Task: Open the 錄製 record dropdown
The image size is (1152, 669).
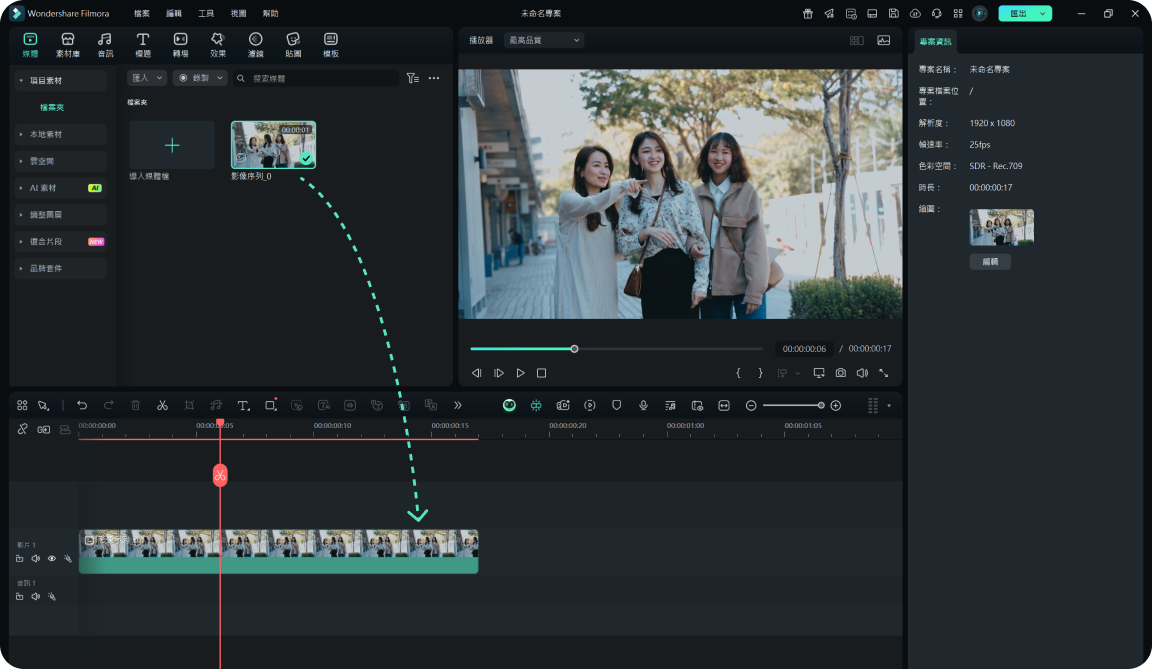Action: pos(200,78)
